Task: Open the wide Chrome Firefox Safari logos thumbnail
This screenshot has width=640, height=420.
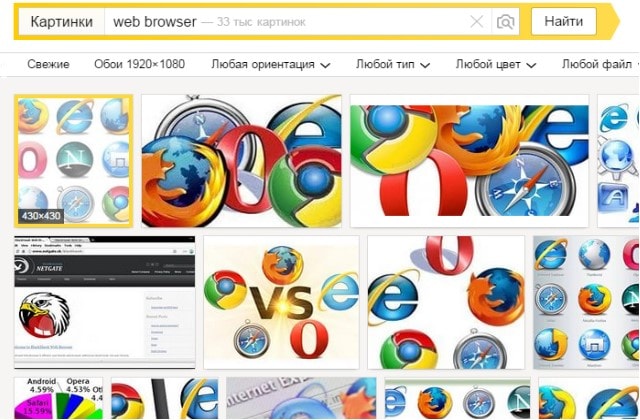Action: 469,161
